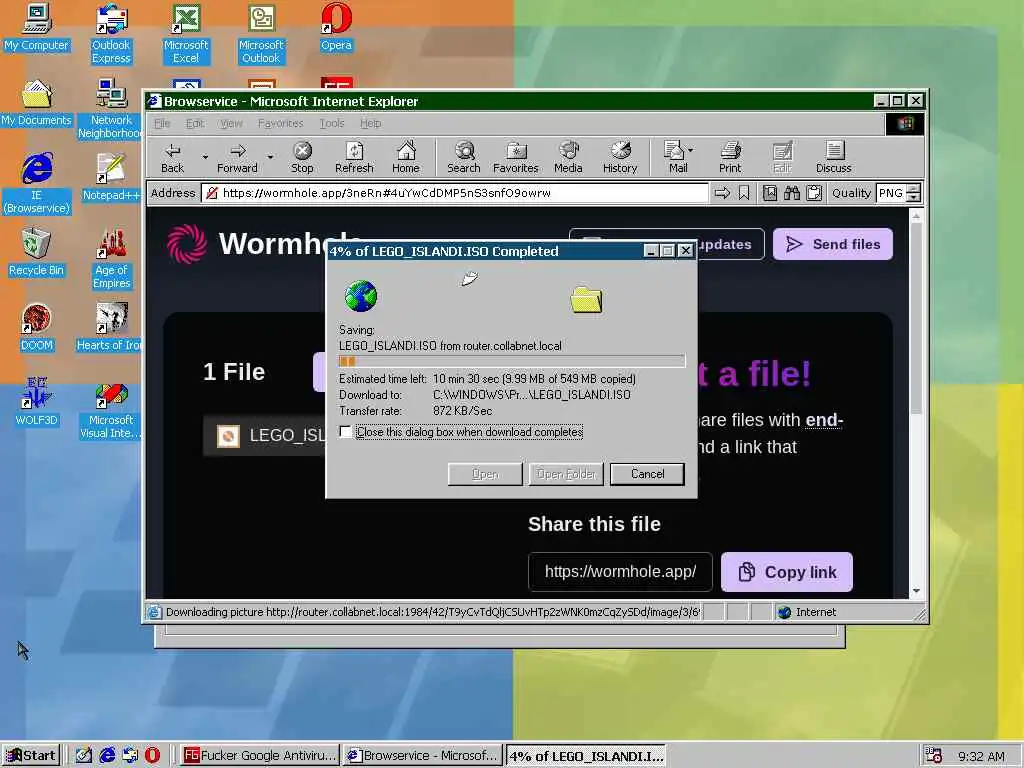Show the History pane
Viewport: 1024px width, 768px height.
coord(620,158)
